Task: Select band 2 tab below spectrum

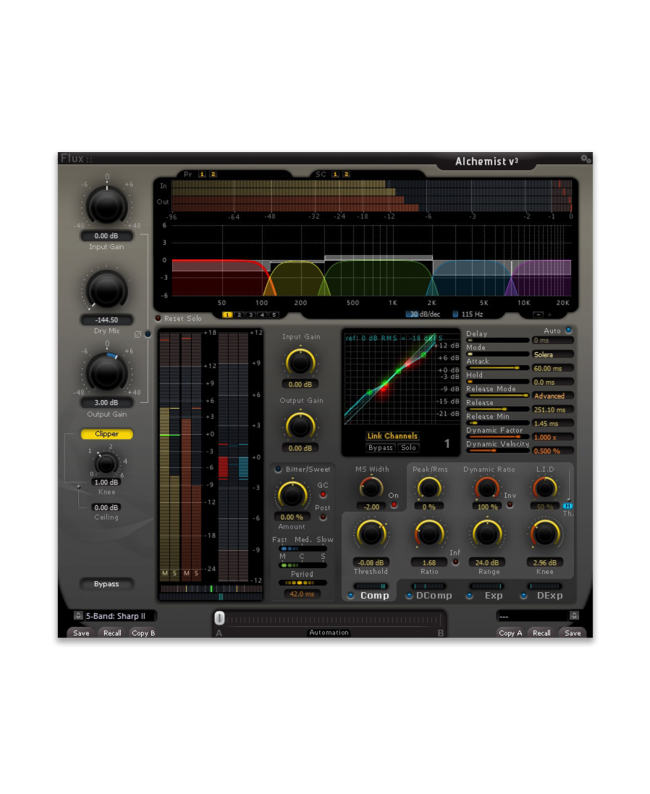Action: 239,315
